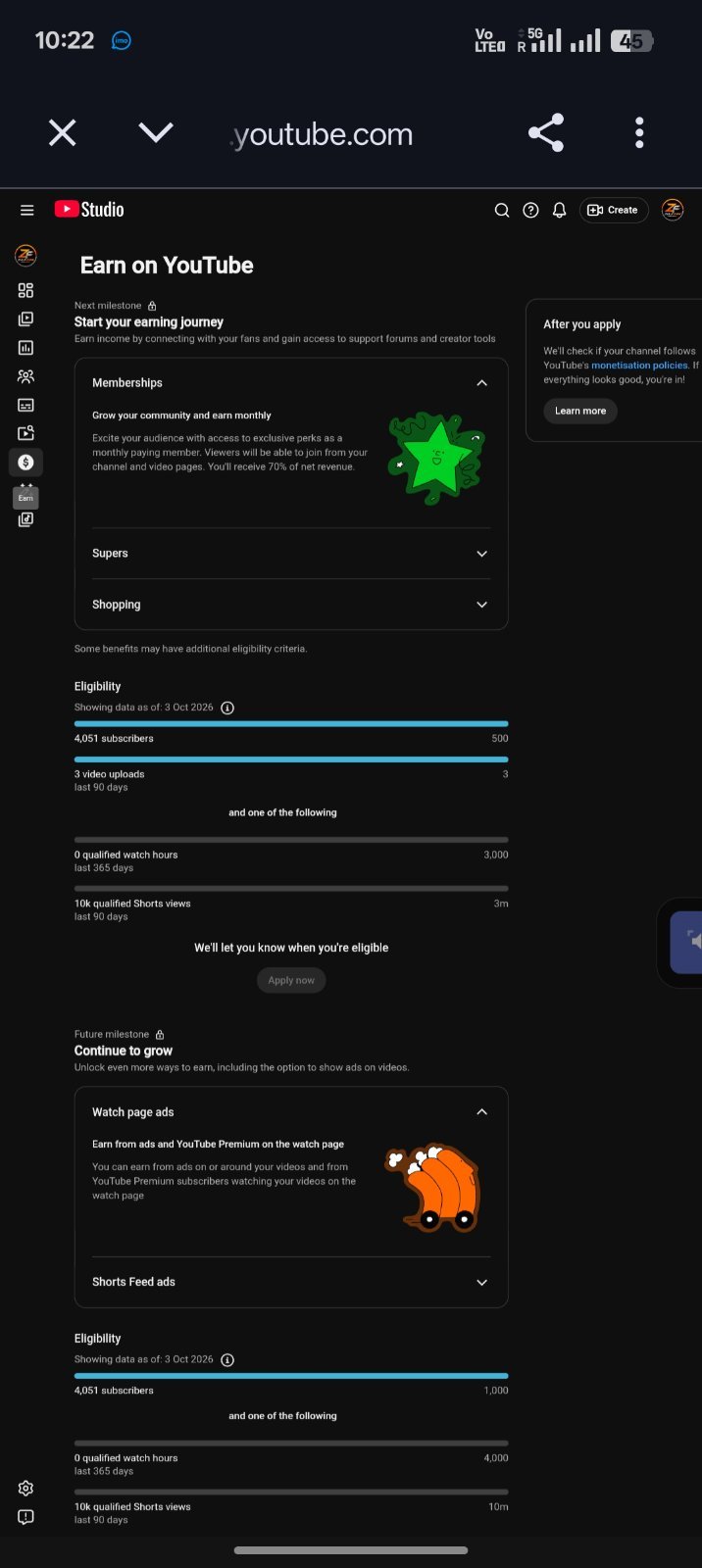Screen dimensions: 702x1568
Task: Open the help question-mark icon
Action: (x=530, y=210)
